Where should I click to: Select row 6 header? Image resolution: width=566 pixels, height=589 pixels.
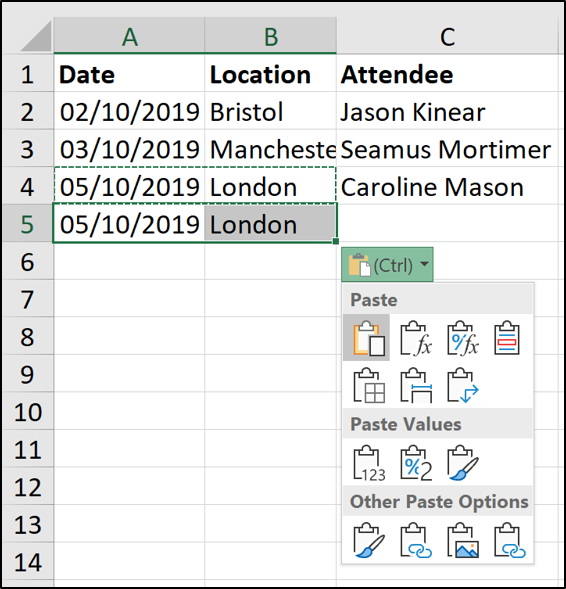[x=27, y=261]
